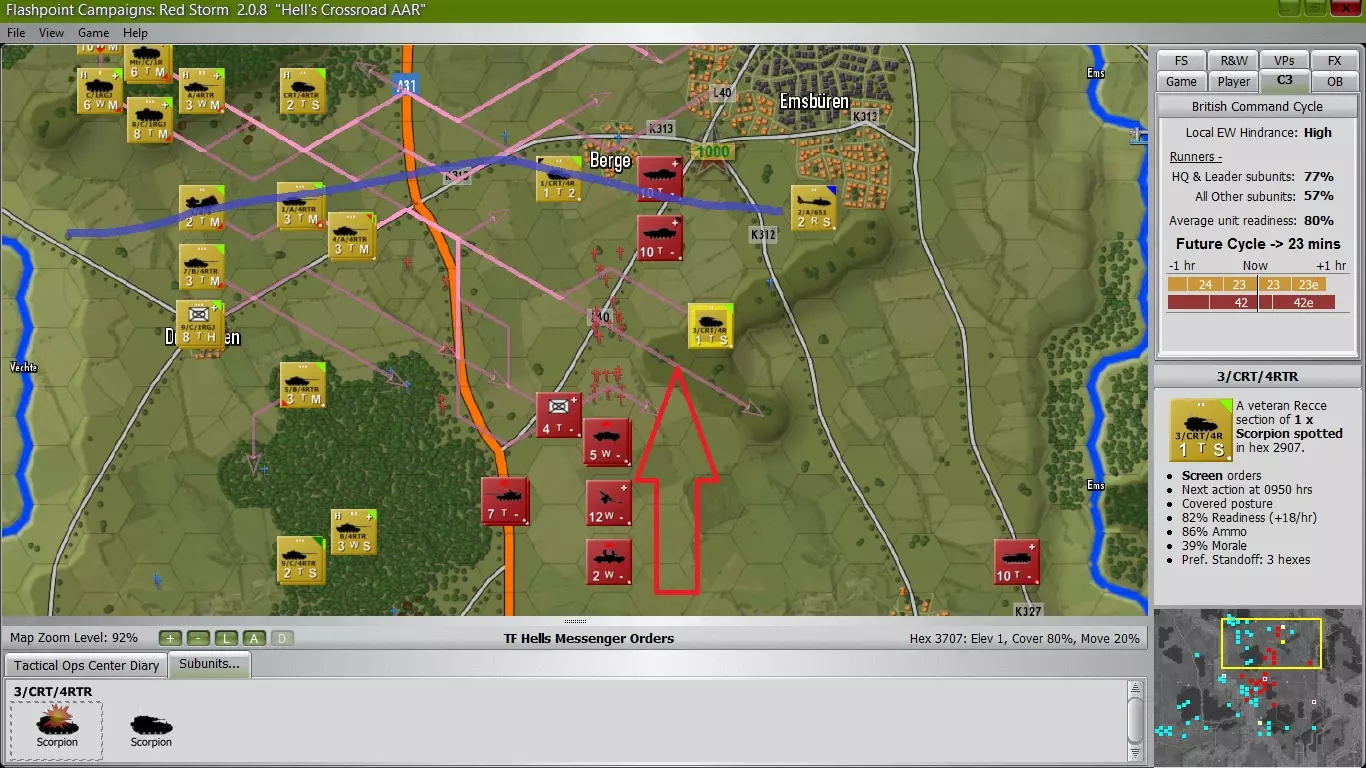Screen dimensions: 1366x768
Task: Click the Map Zoom Level 92% text
Action: coord(74,638)
